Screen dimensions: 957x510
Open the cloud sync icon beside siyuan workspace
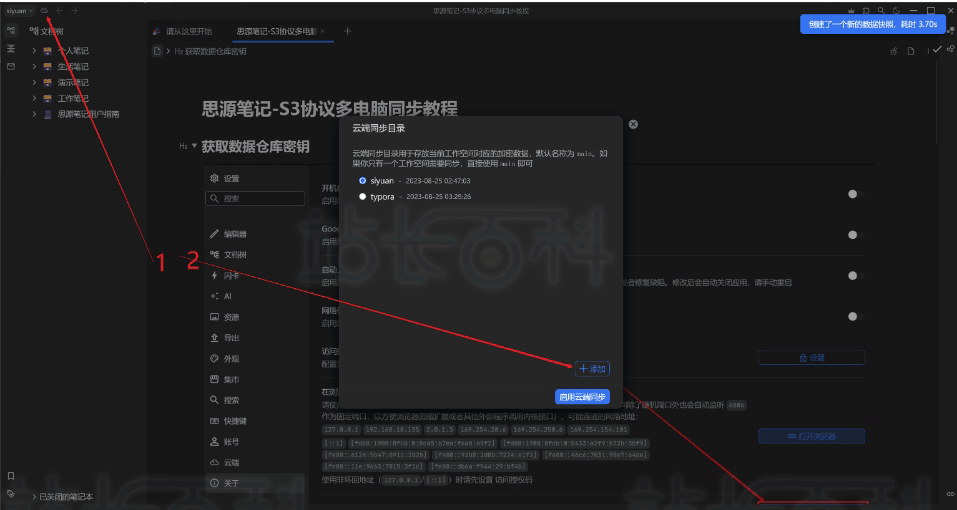pos(45,11)
